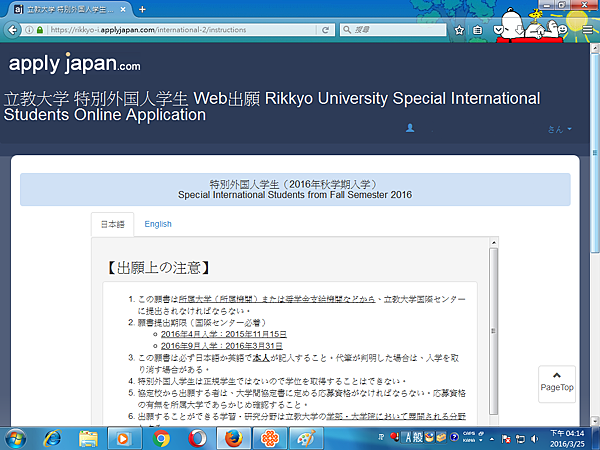Open the media player taskbar icon
This screenshot has width=600, height=450.
point(124,439)
